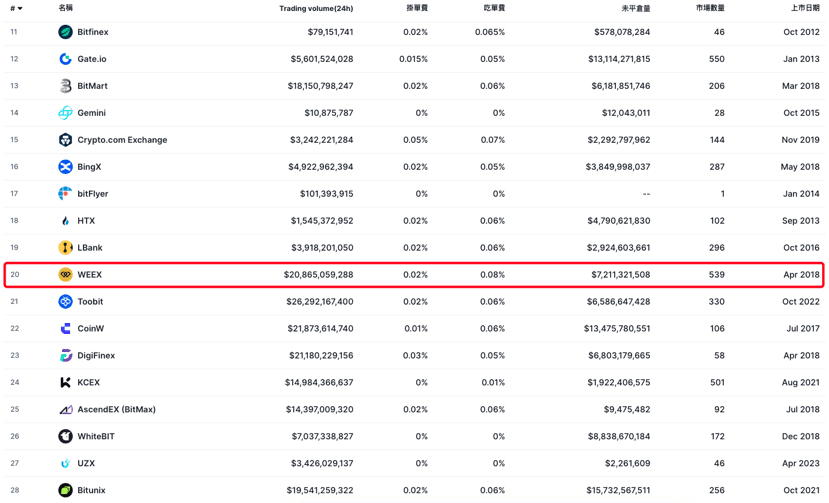Select the rank number 20 in the WEEX row
Screen dimensions: 829x503
click(15, 275)
